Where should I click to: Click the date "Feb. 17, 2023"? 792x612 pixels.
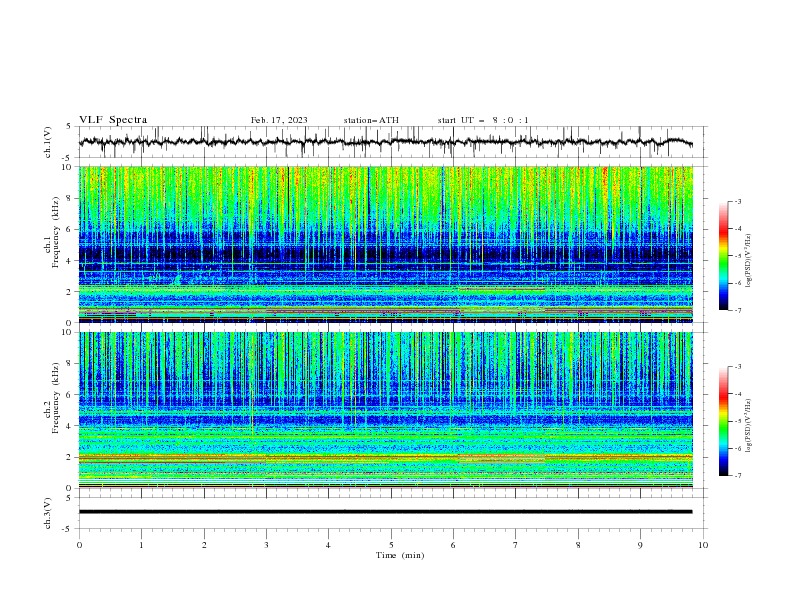coord(279,120)
